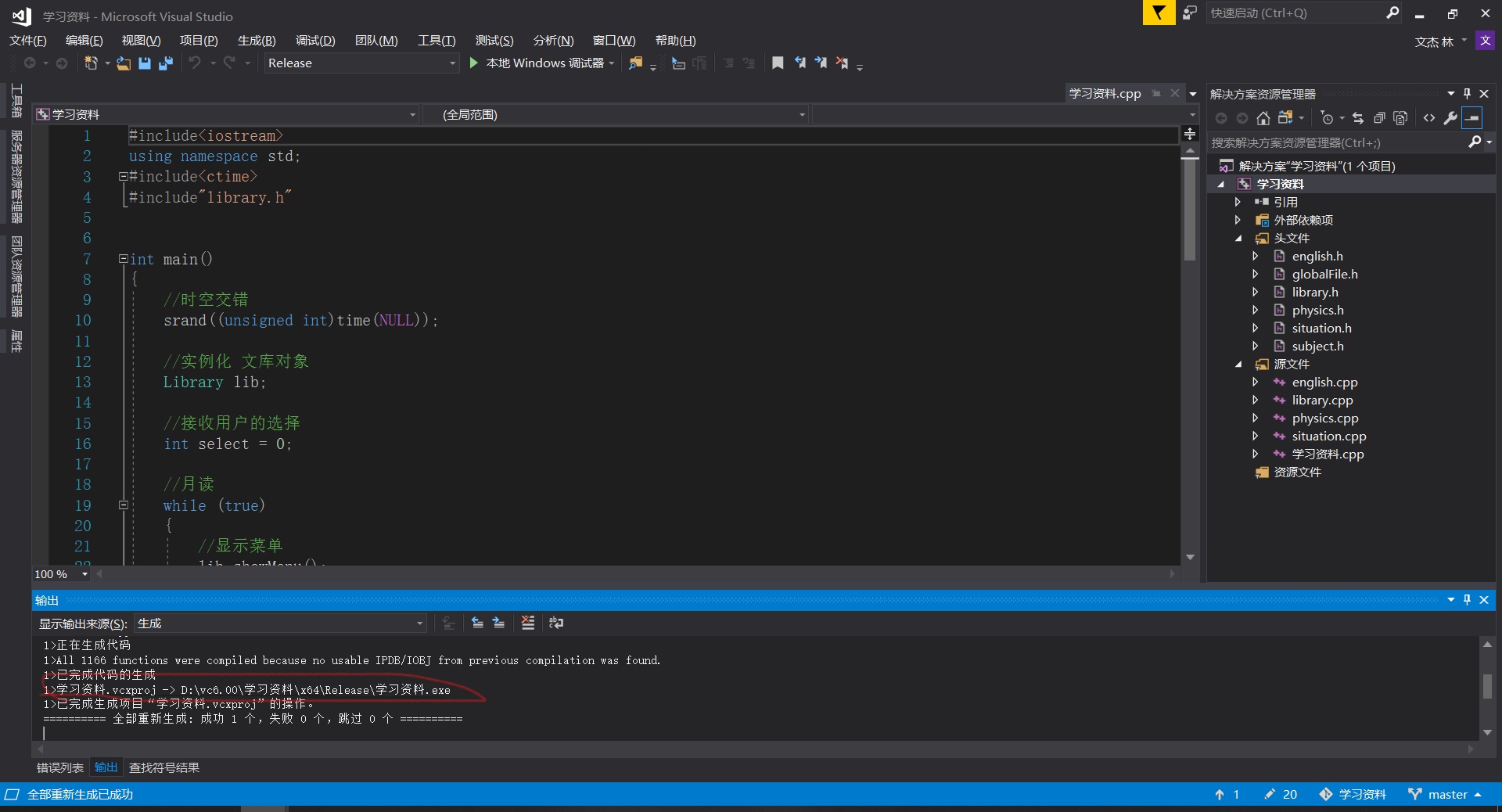1502x812 pixels.
Task: Clear all text in the output window
Action: pos(527,623)
